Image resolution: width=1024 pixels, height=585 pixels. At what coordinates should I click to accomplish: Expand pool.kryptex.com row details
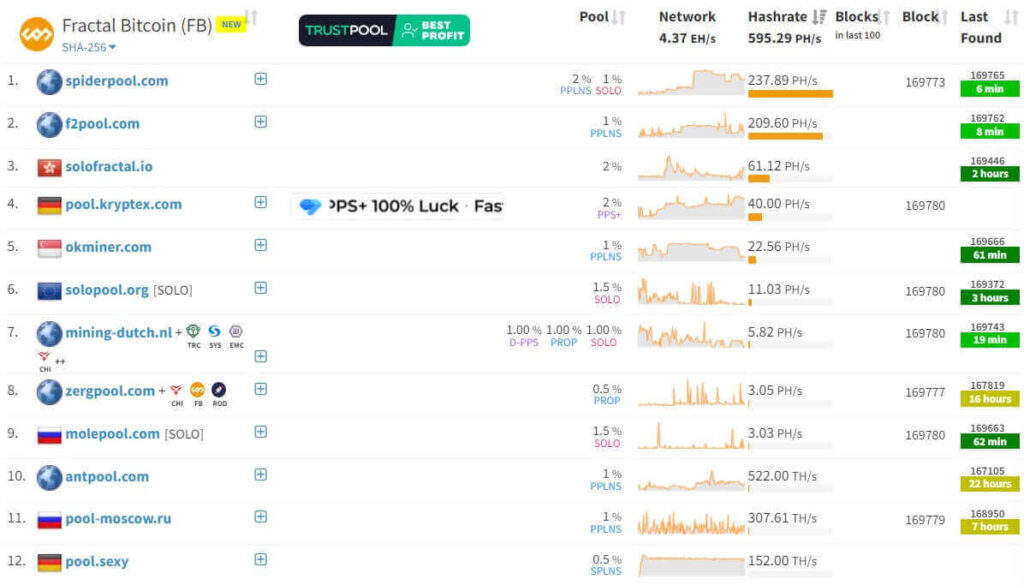point(260,202)
